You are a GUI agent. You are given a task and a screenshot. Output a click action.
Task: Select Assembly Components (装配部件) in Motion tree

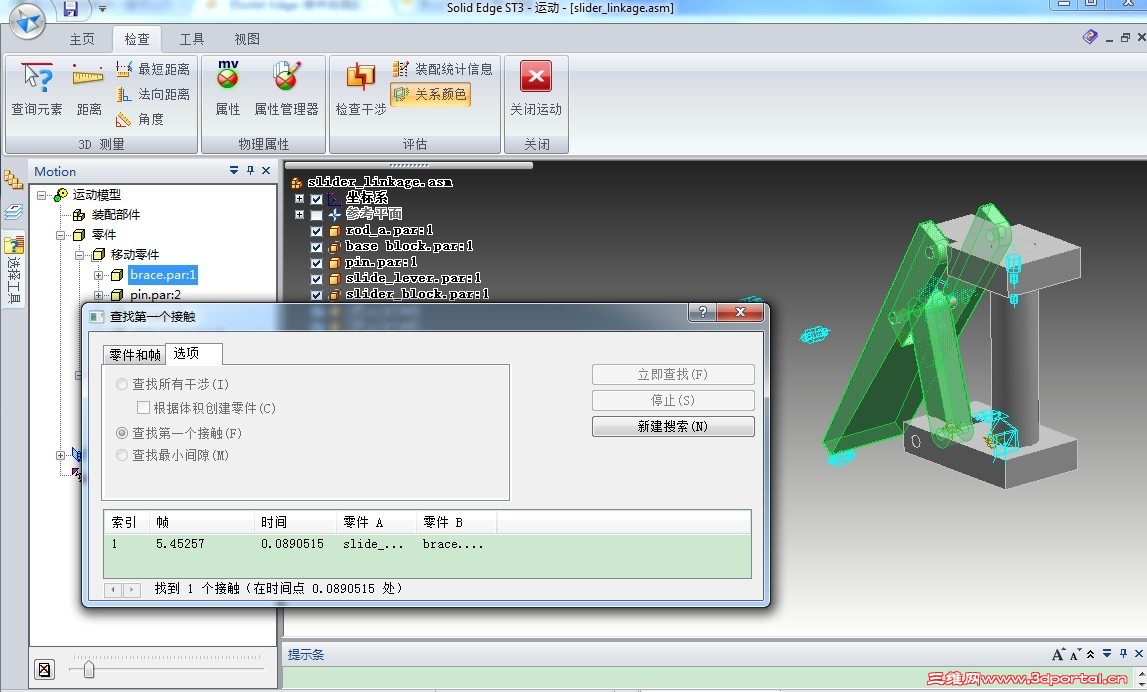coord(115,215)
